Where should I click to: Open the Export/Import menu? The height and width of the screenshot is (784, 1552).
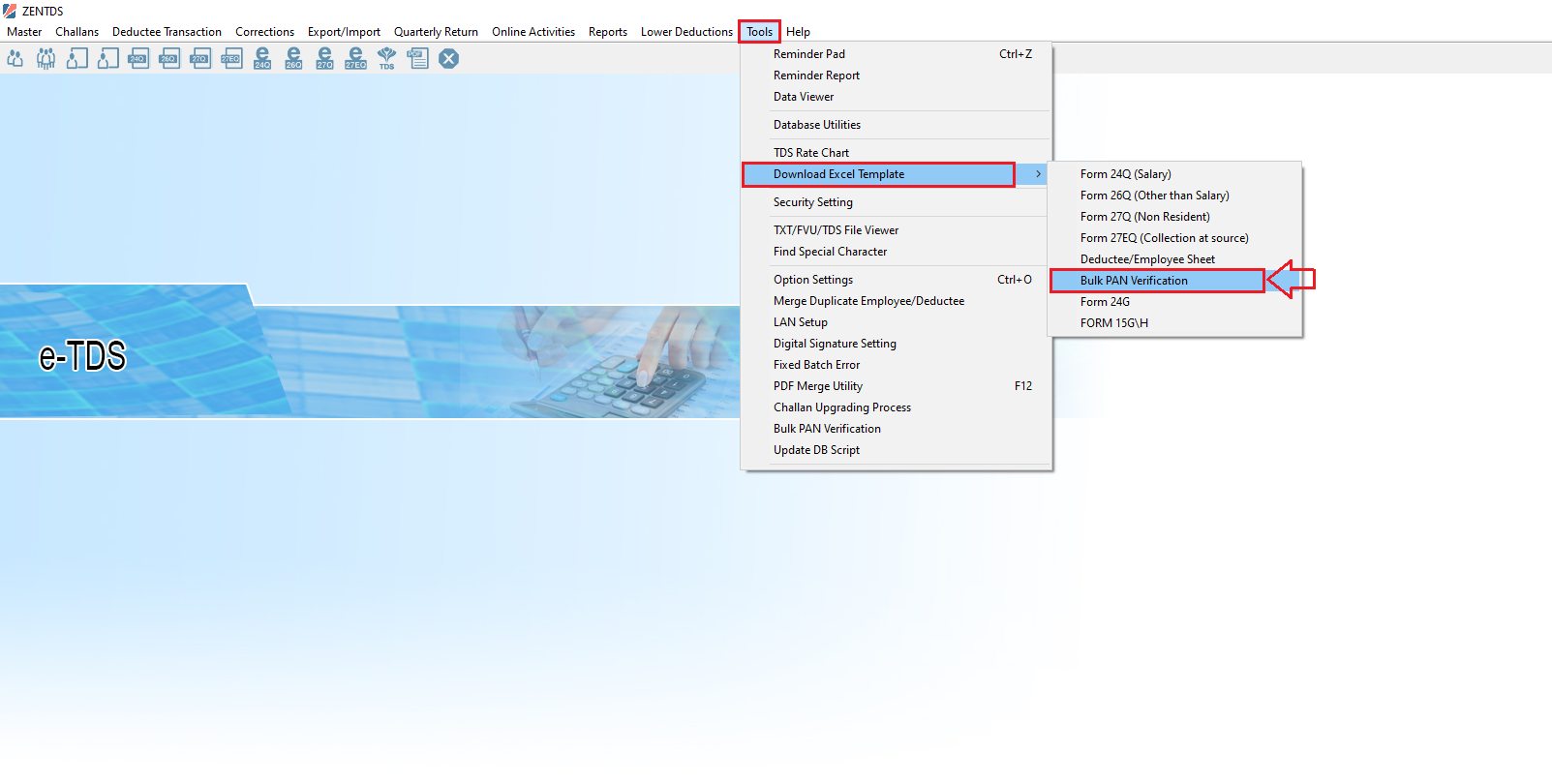(x=344, y=32)
